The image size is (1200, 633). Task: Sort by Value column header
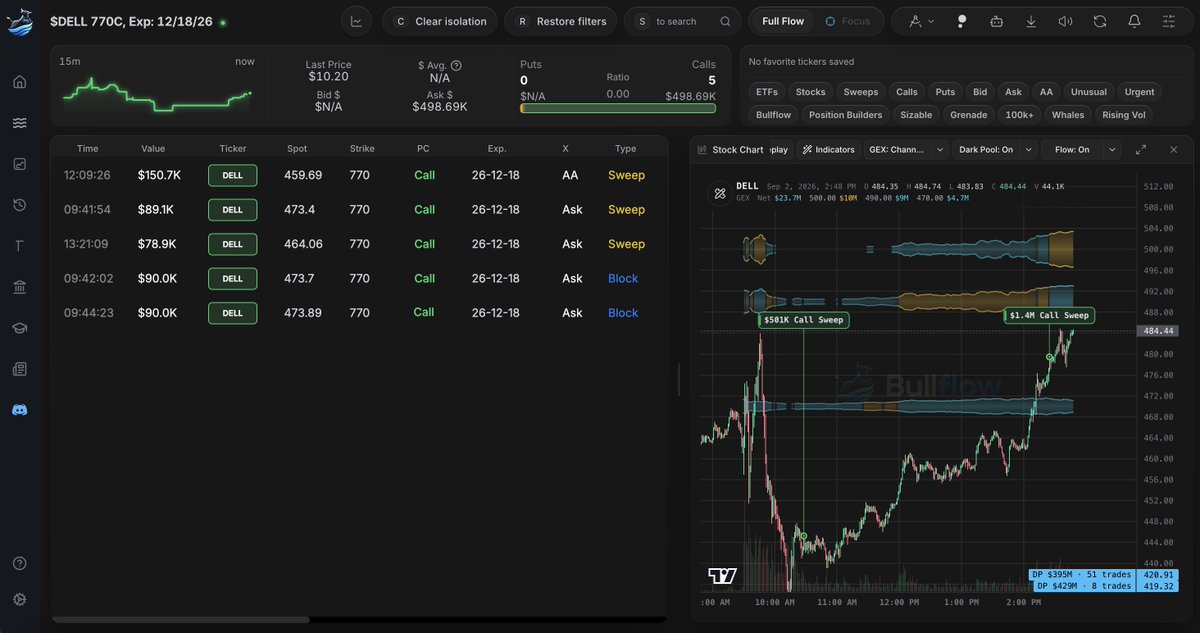(153, 148)
